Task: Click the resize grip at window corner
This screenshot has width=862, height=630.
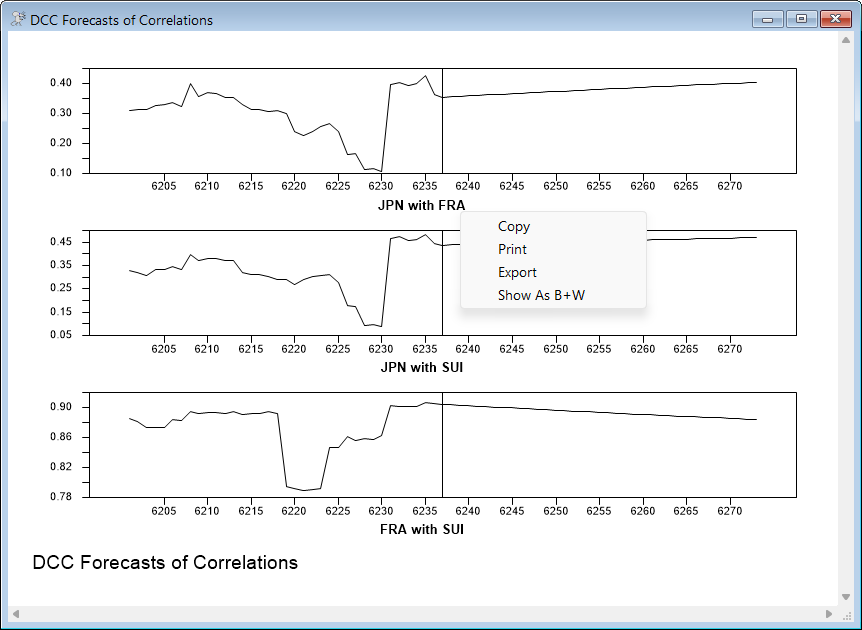Action: [x=846, y=613]
